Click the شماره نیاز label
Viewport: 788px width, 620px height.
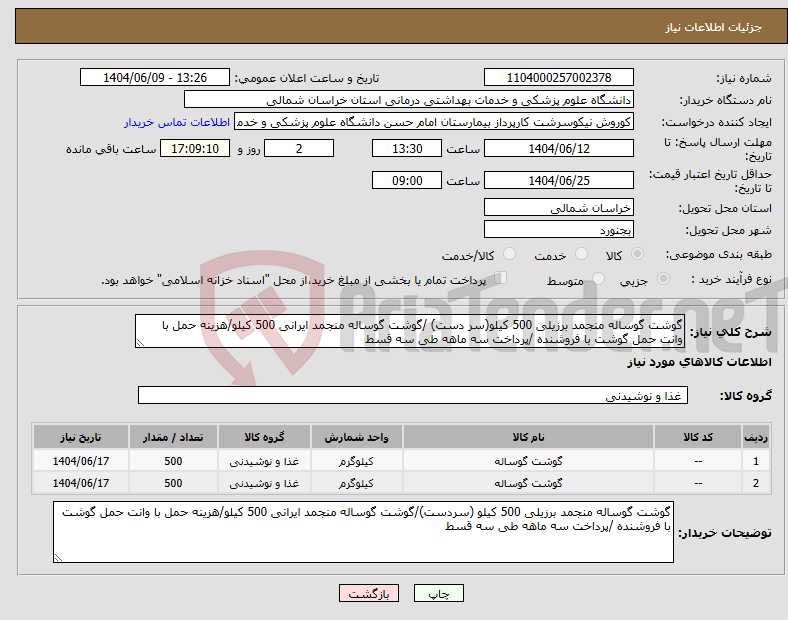(743, 78)
